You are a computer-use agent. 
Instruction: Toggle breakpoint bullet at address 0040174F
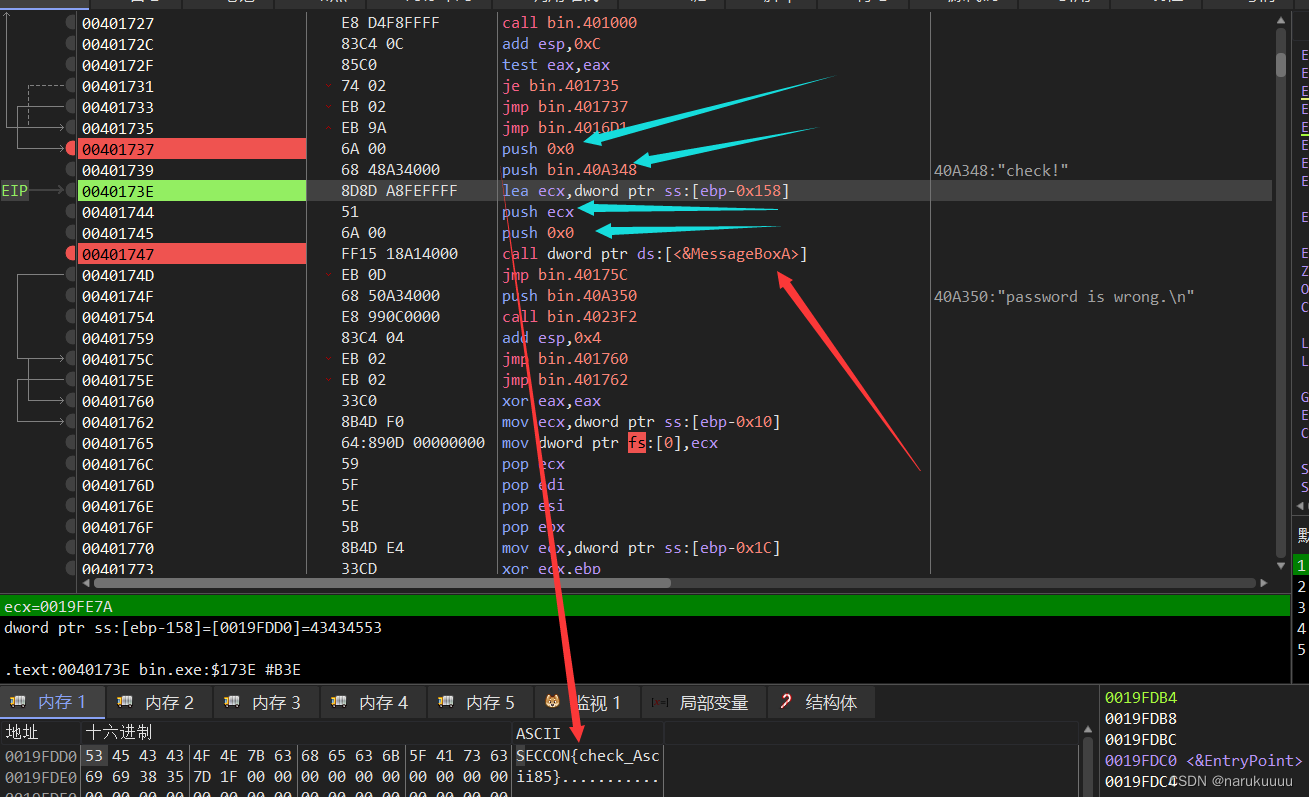71,296
